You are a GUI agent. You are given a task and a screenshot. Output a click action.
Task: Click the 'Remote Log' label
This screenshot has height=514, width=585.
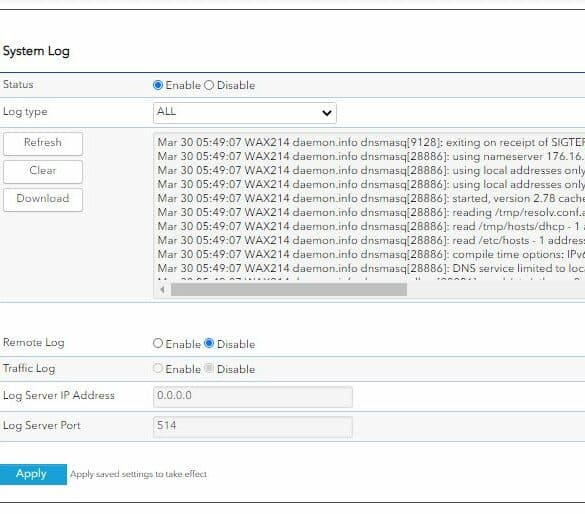coord(34,343)
